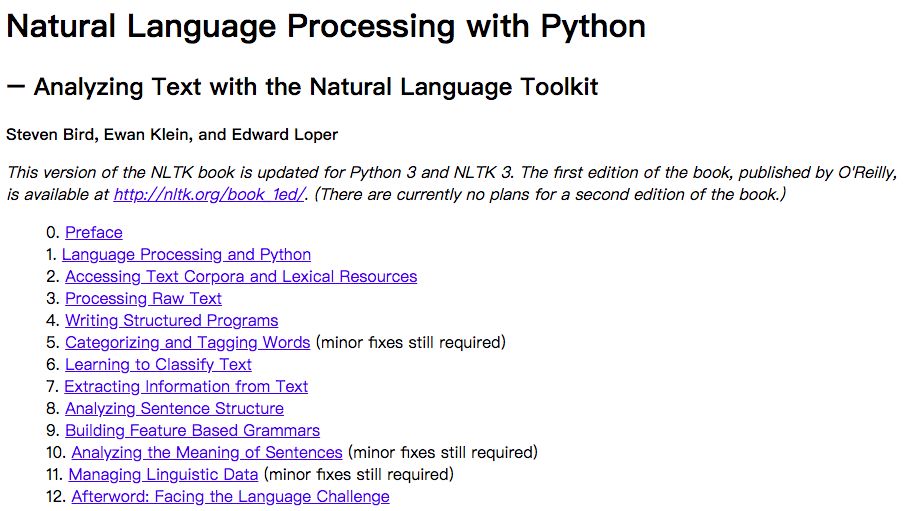Screen dimensions: 907x511
Task: Open the Processing Raw Text chapter
Action: [143, 299]
